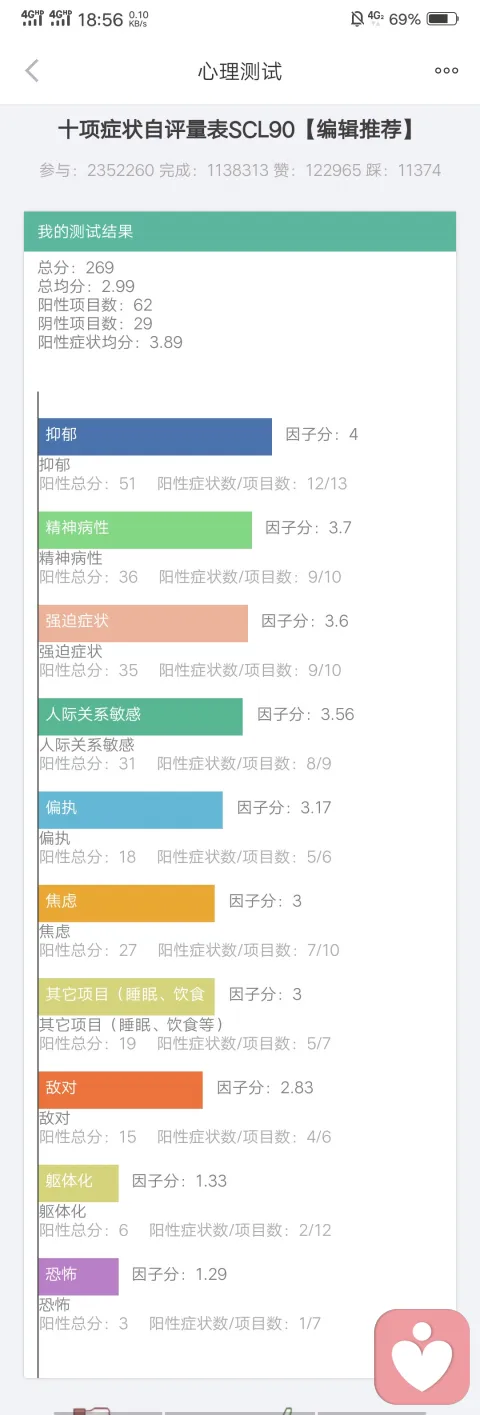
Task: Select the yellow-green 躯体化 bar
Action: coord(79,1183)
